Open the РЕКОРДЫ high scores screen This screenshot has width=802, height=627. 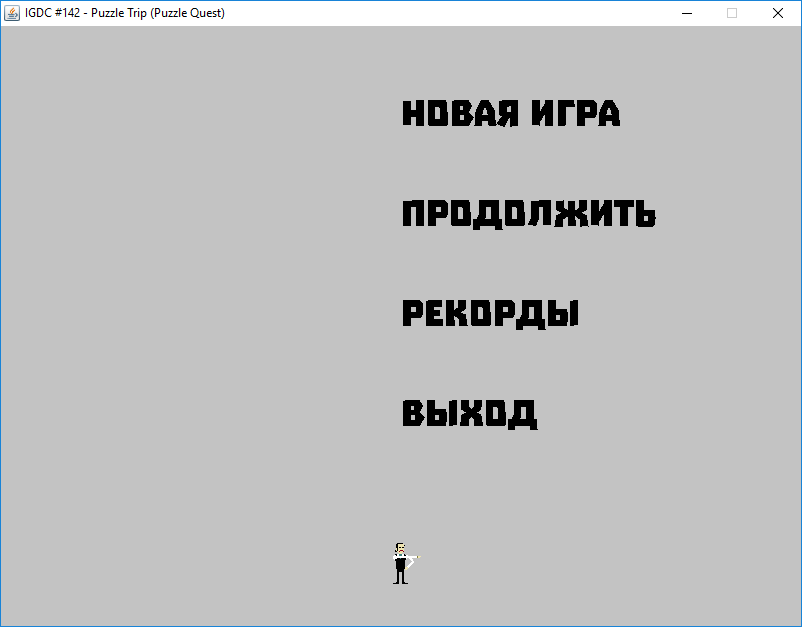click(x=491, y=314)
